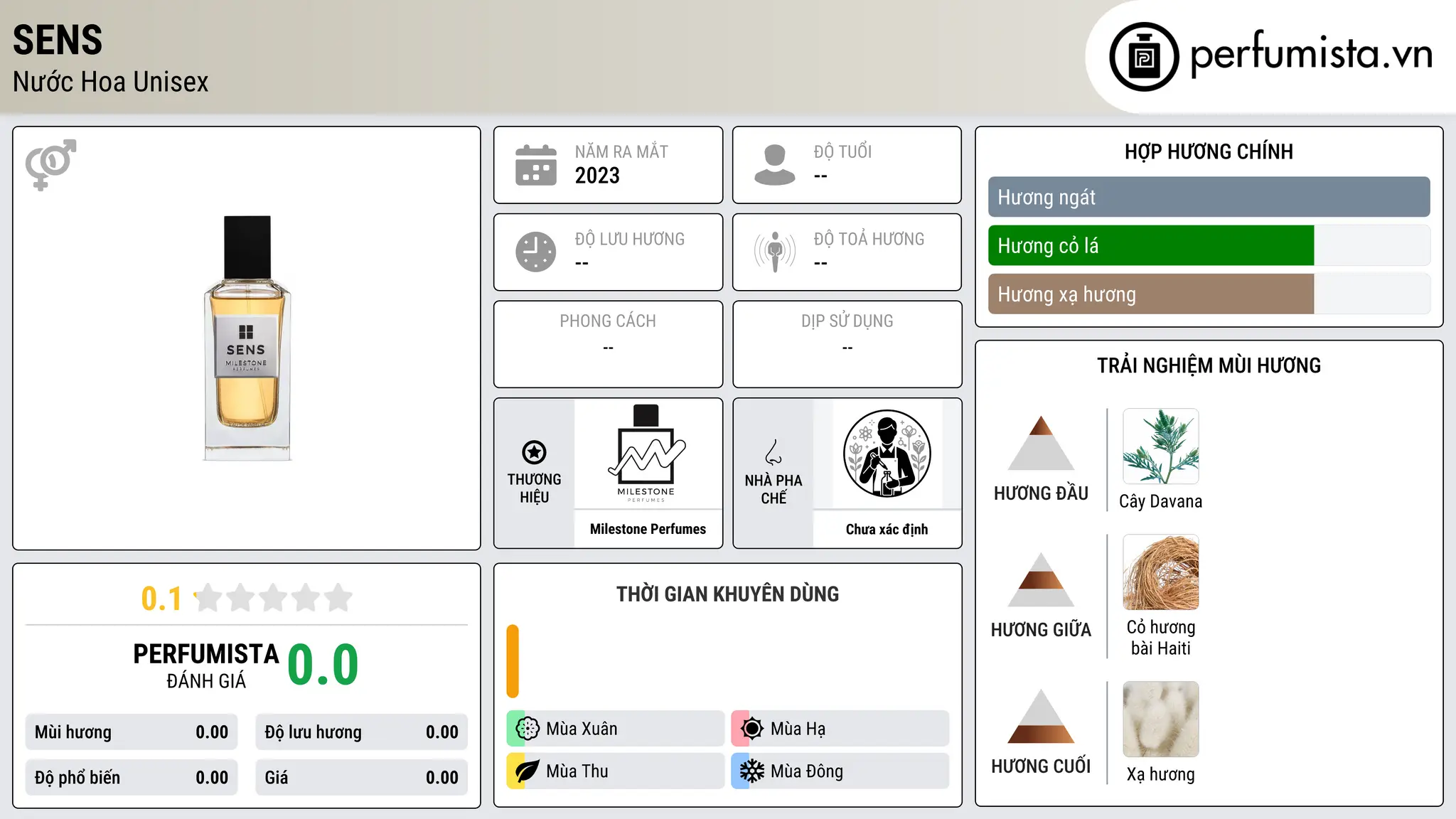Click the Hương cỏ lá green accord bar
Viewport: 1456px width, 819px height.
click(x=1151, y=246)
